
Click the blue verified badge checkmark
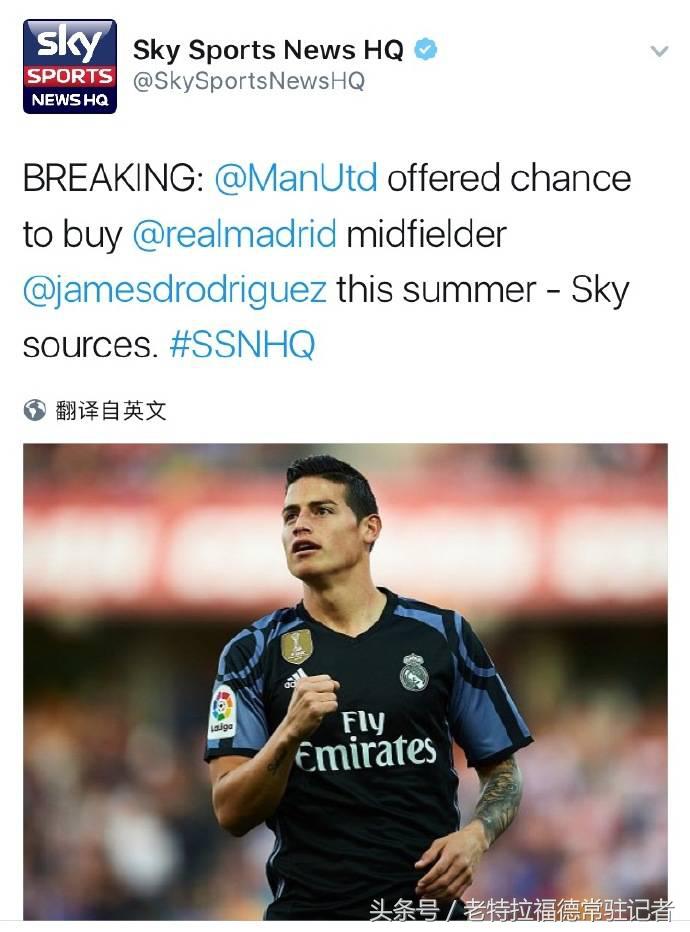(x=426, y=50)
